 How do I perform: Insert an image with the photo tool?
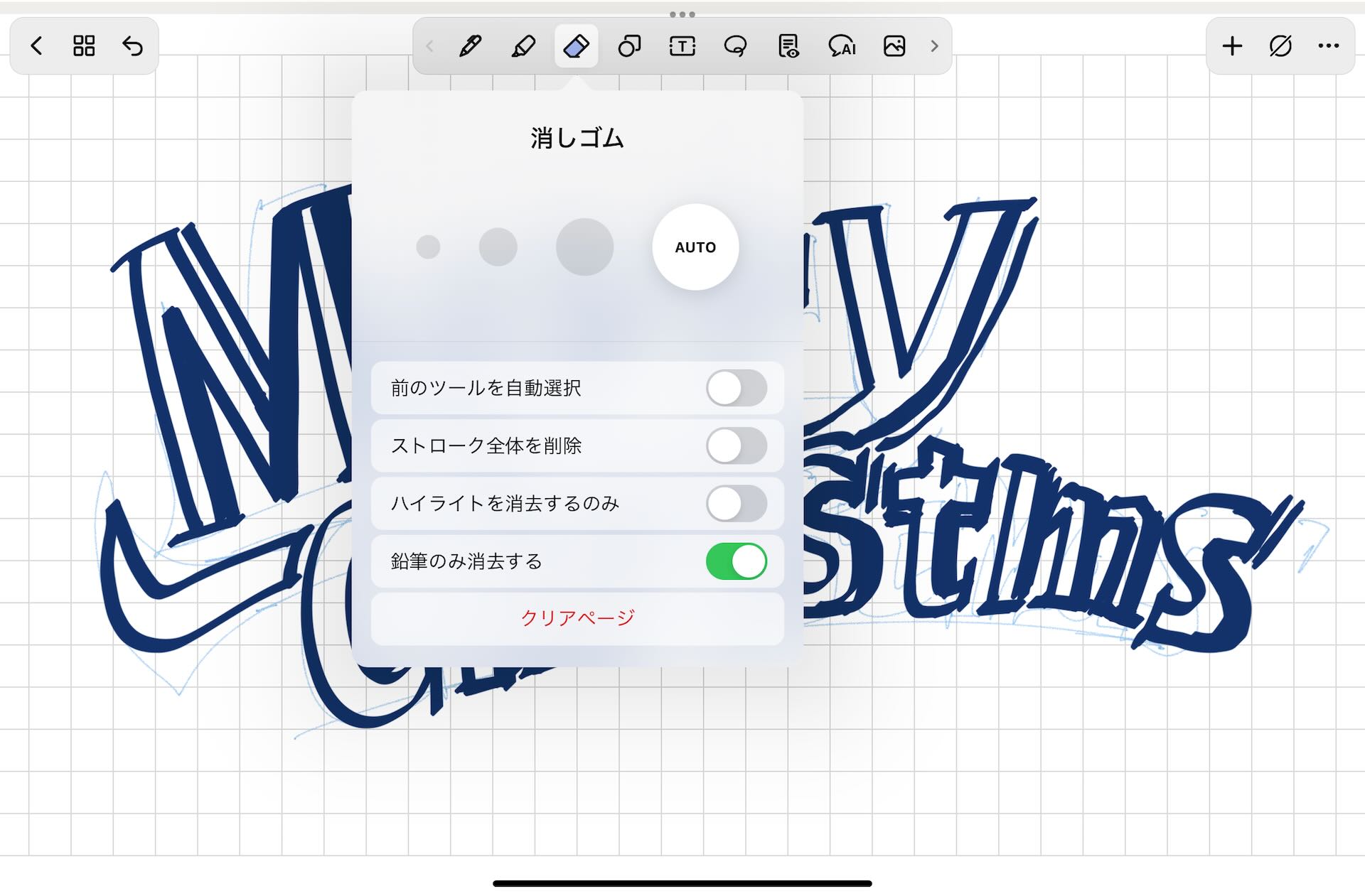click(894, 46)
